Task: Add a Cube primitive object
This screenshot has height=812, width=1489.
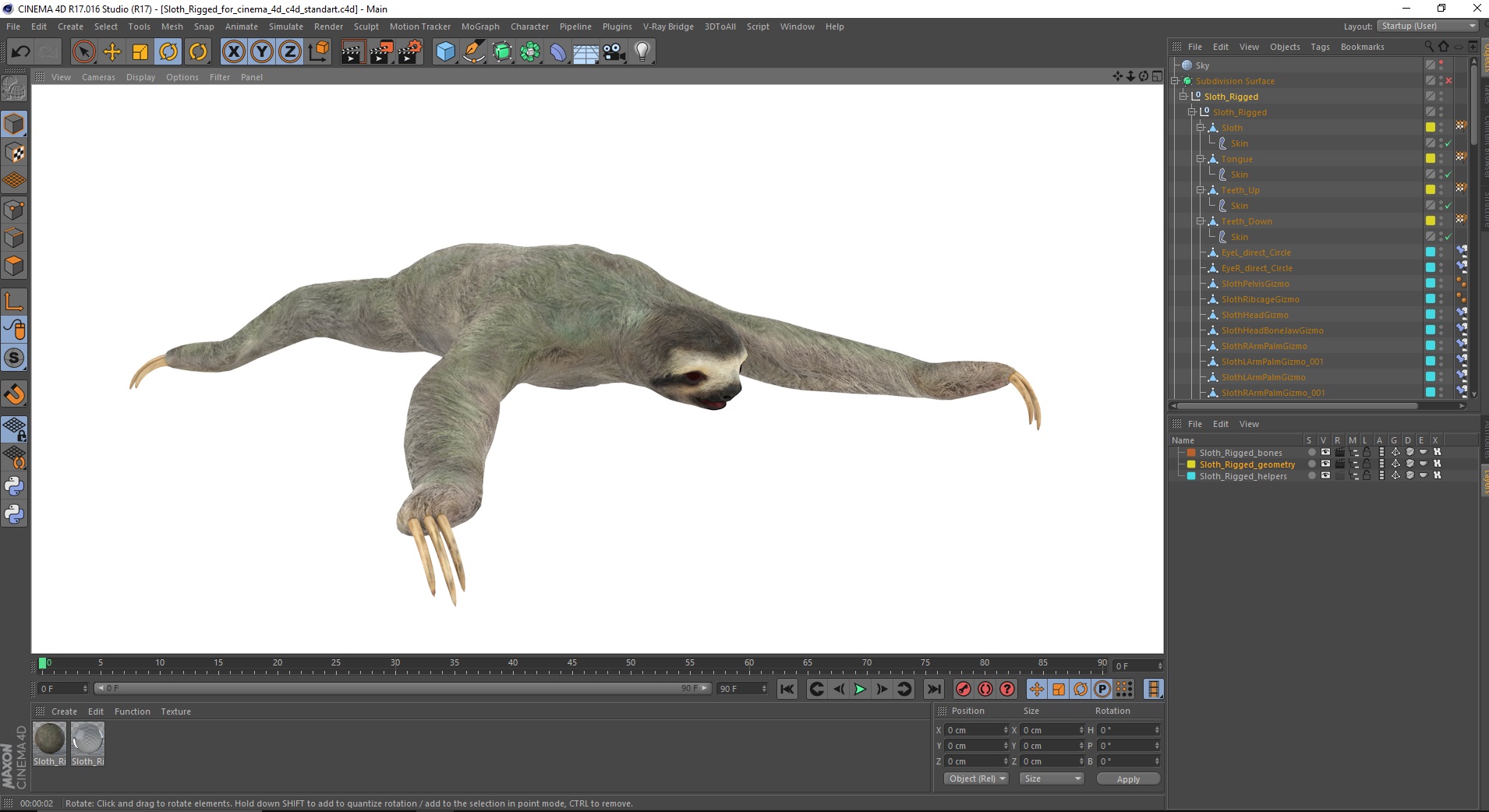Action: 445,52
